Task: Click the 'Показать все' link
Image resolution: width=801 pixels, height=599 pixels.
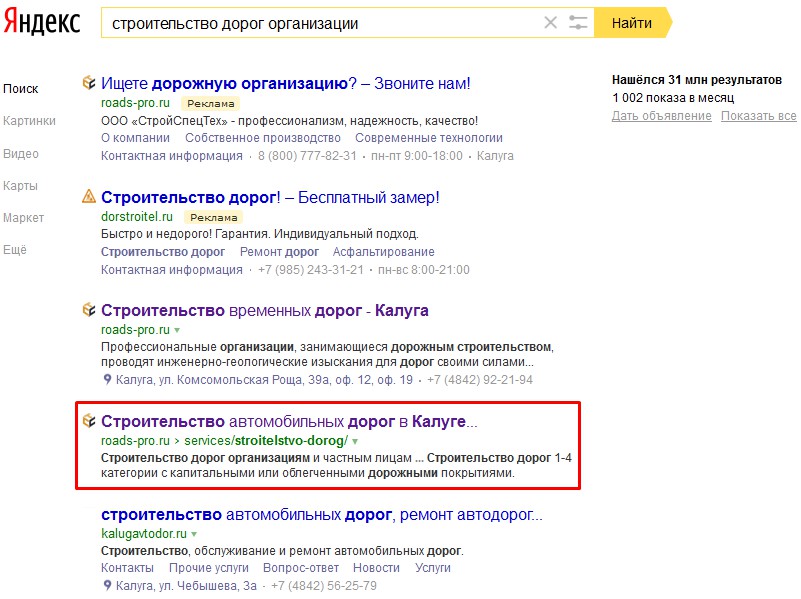Action: pyautogui.click(x=759, y=116)
